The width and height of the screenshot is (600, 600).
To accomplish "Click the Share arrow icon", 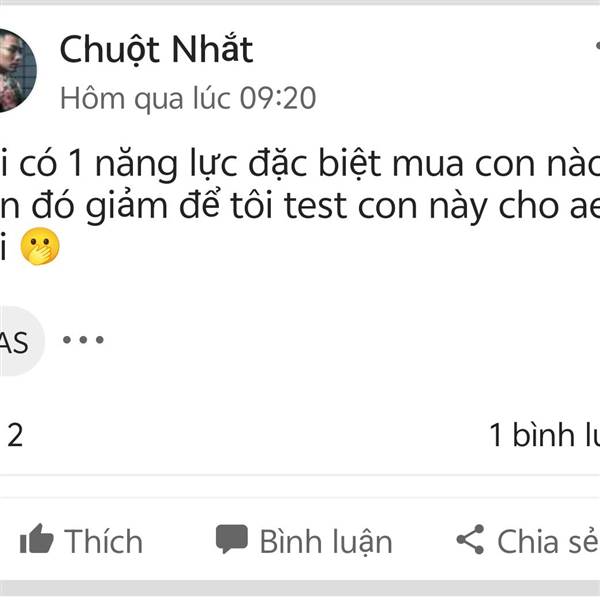I will [470, 541].
